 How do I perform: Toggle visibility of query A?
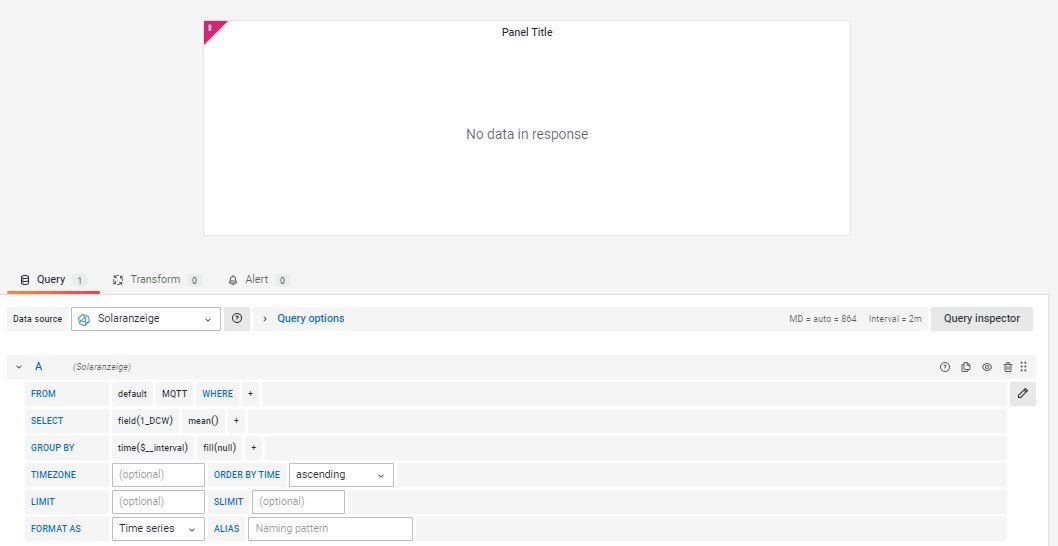pos(986,367)
